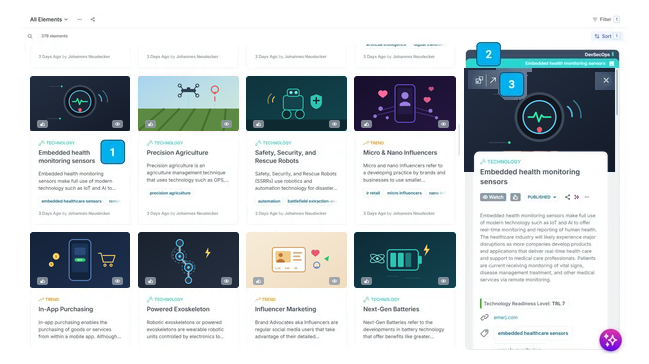Click the Precision Agriculture drone thumbnail
649x364 pixels.
pyautogui.click(x=188, y=103)
